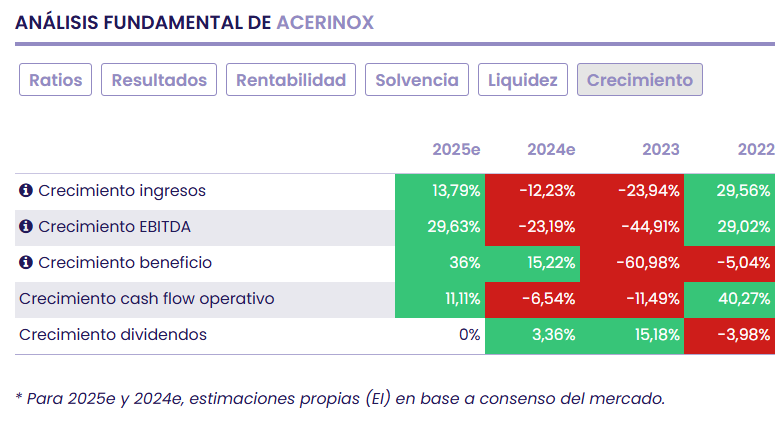Switch to the Resultados tab
Viewport: 783px width, 422px height.
[x=159, y=80]
